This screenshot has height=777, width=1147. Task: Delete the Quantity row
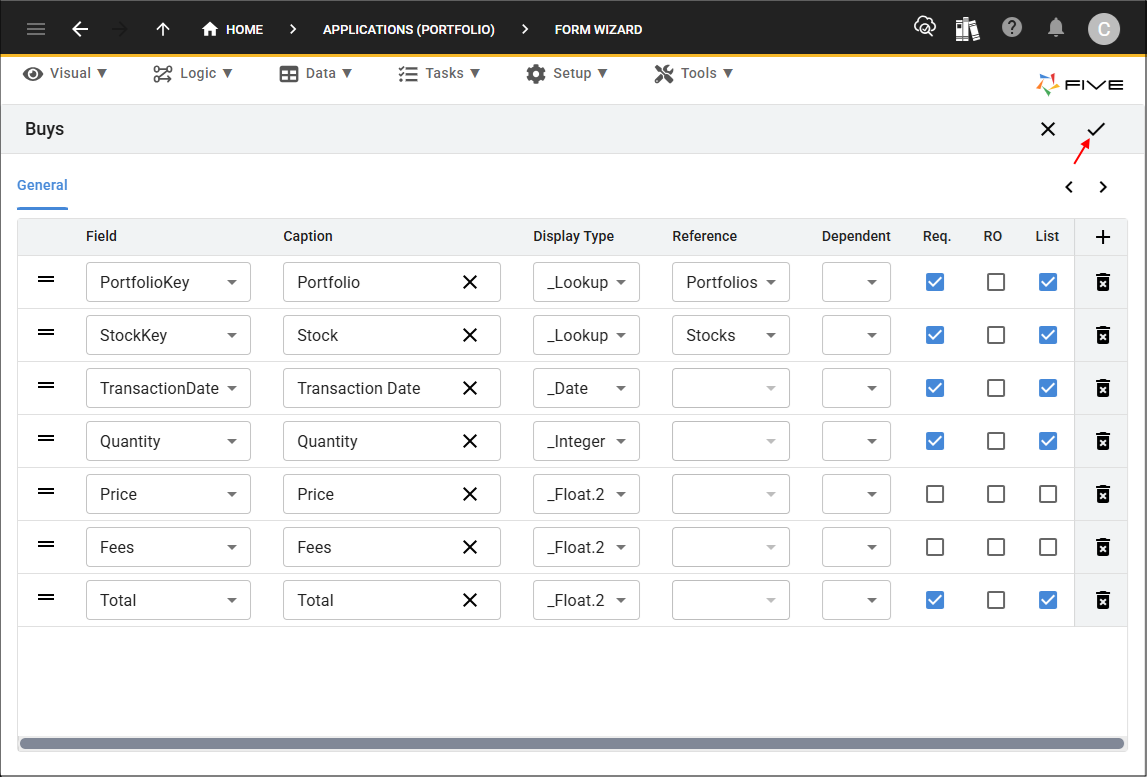[x=1103, y=441]
